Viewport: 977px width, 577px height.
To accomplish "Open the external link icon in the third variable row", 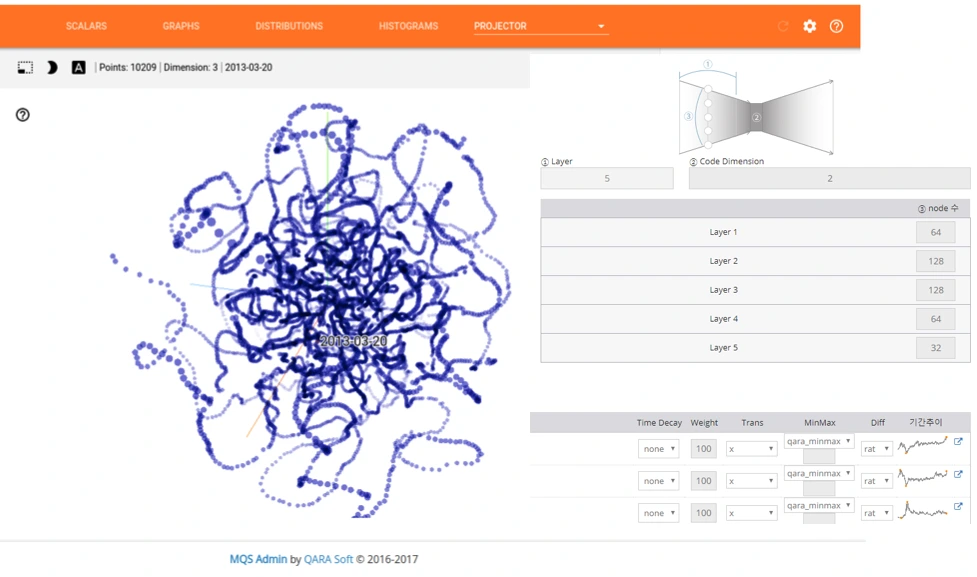I will coord(958,506).
